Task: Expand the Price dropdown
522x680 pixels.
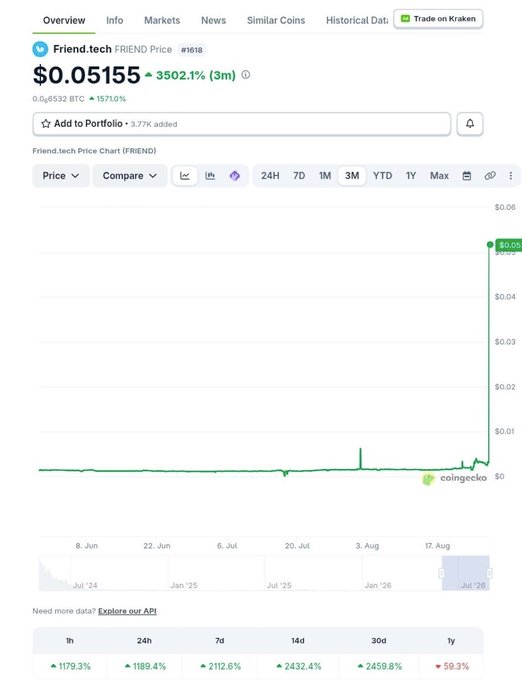Action: (61, 176)
